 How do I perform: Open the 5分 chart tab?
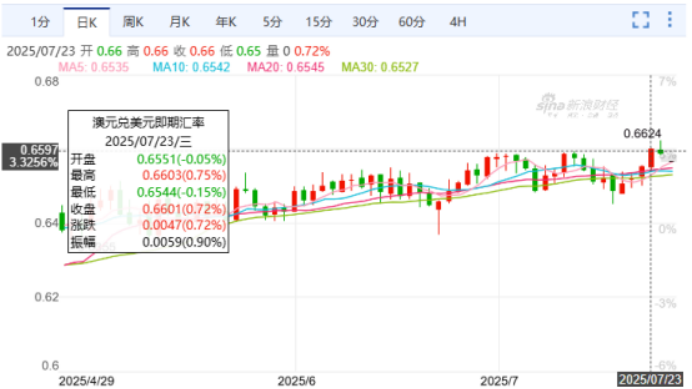(x=272, y=22)
